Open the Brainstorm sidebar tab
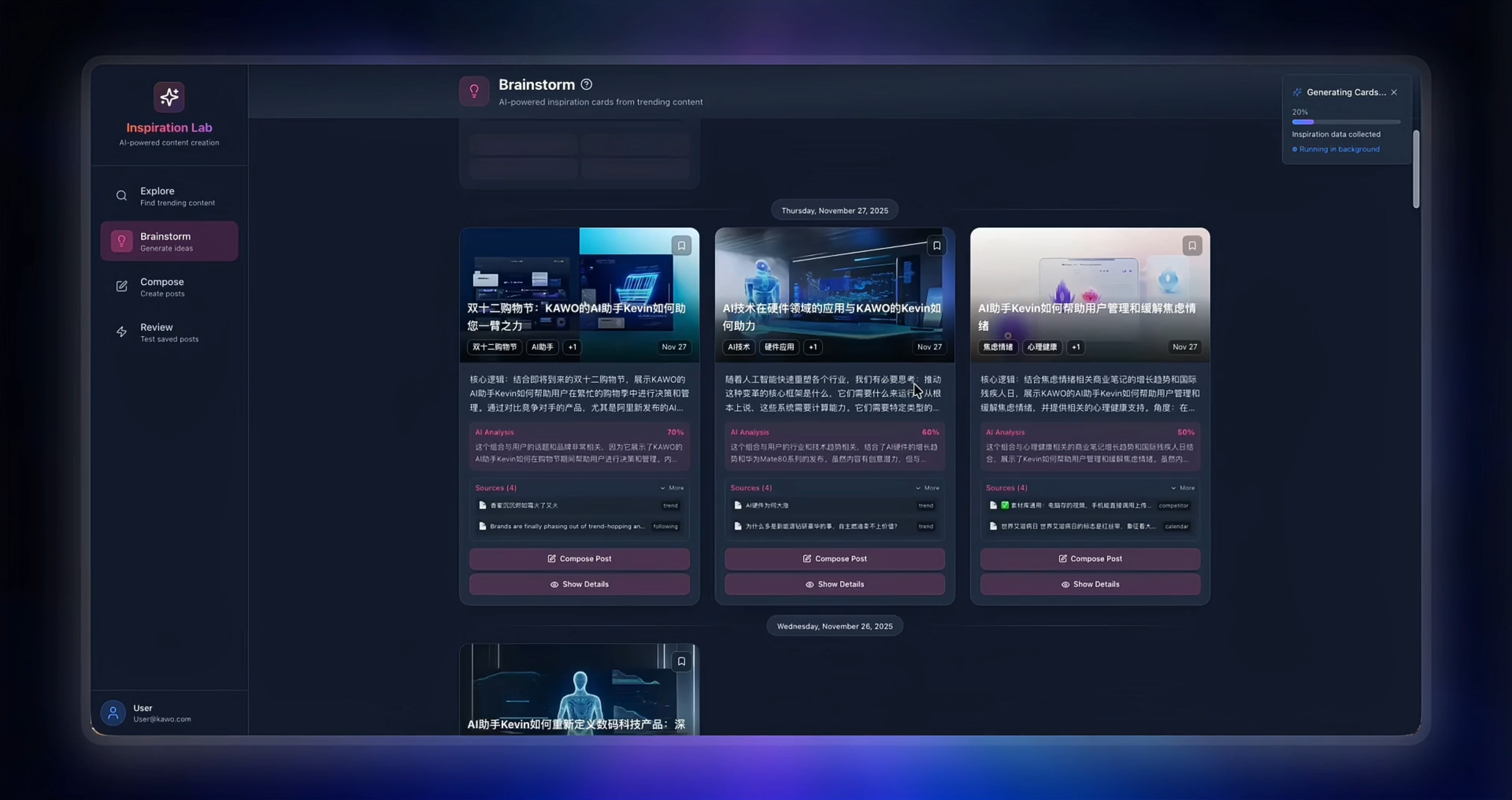Viewport: 1512px width, 800px height. [169, 241]
